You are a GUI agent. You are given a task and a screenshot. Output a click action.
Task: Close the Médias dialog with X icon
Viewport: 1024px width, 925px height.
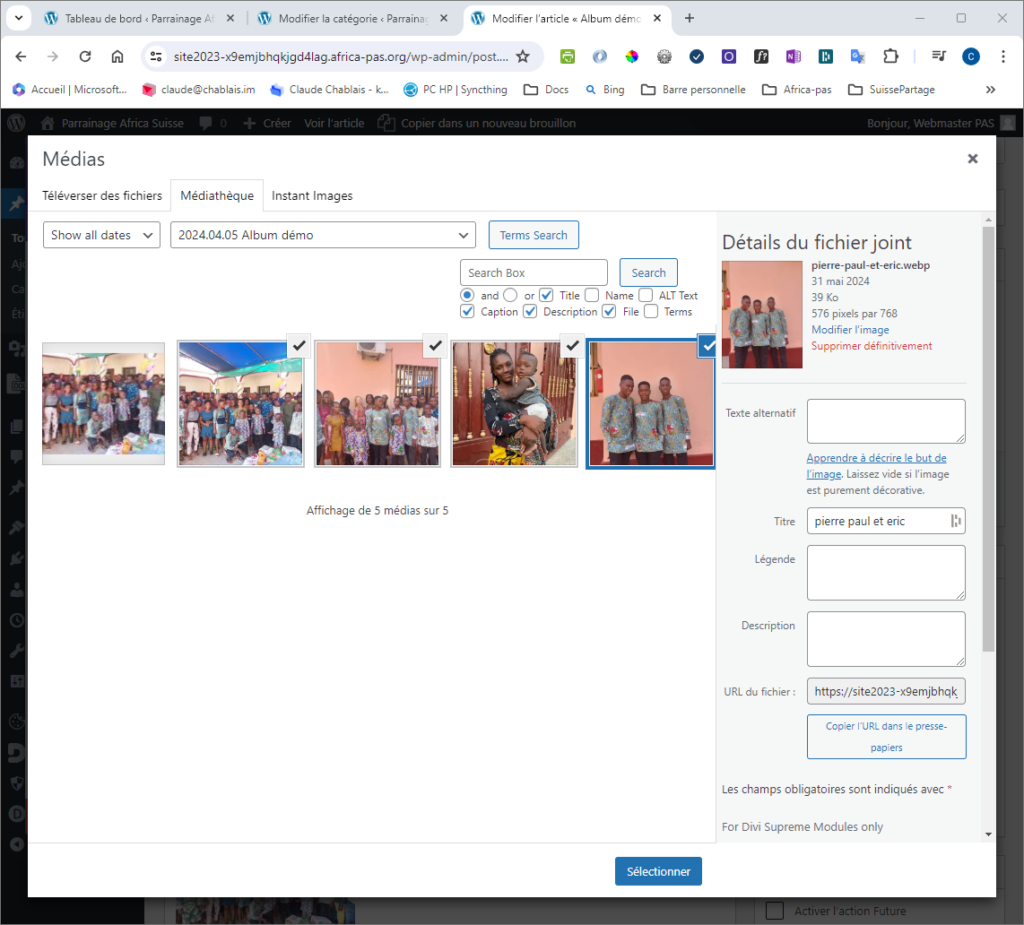pos(972,159)
